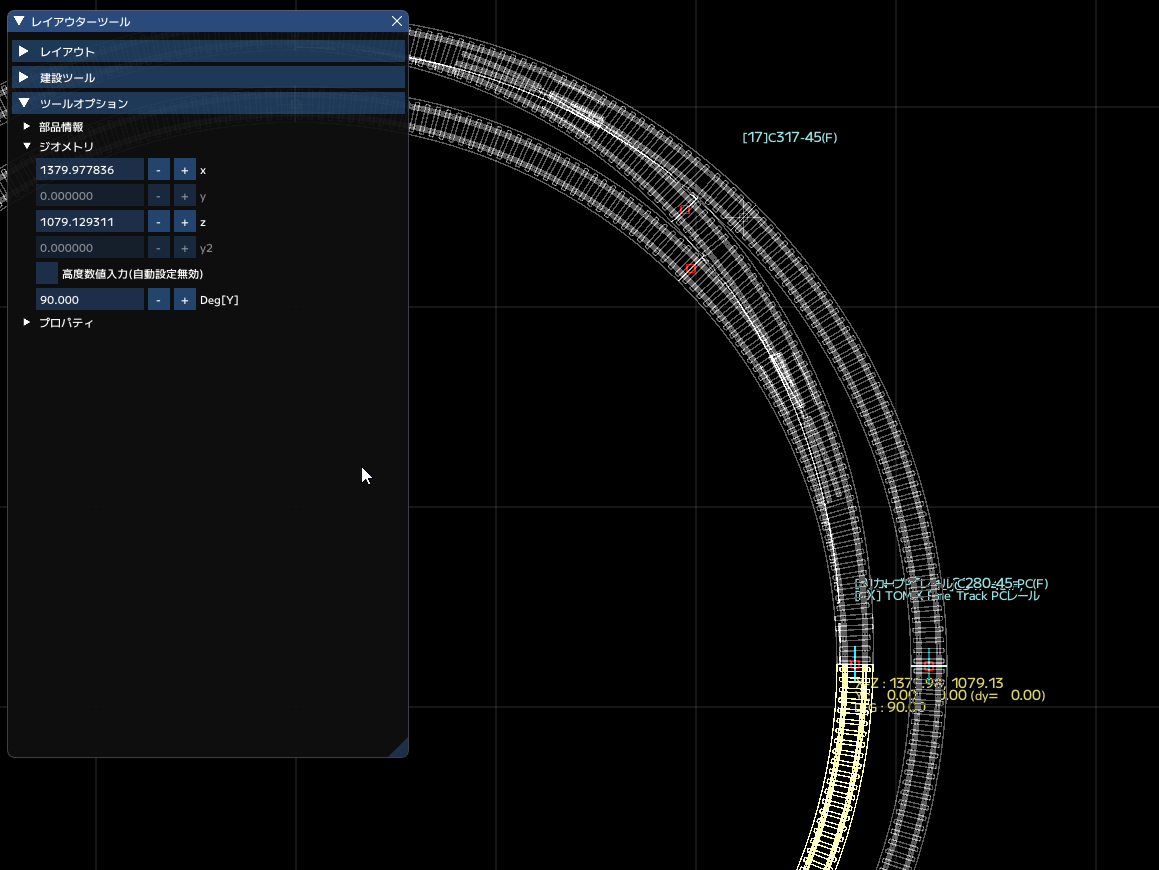Enable 高度数値入力(自動設定無効) checkbox
Image resolution: width=1159 pixels, height=870 pixels.
[47, 273]
